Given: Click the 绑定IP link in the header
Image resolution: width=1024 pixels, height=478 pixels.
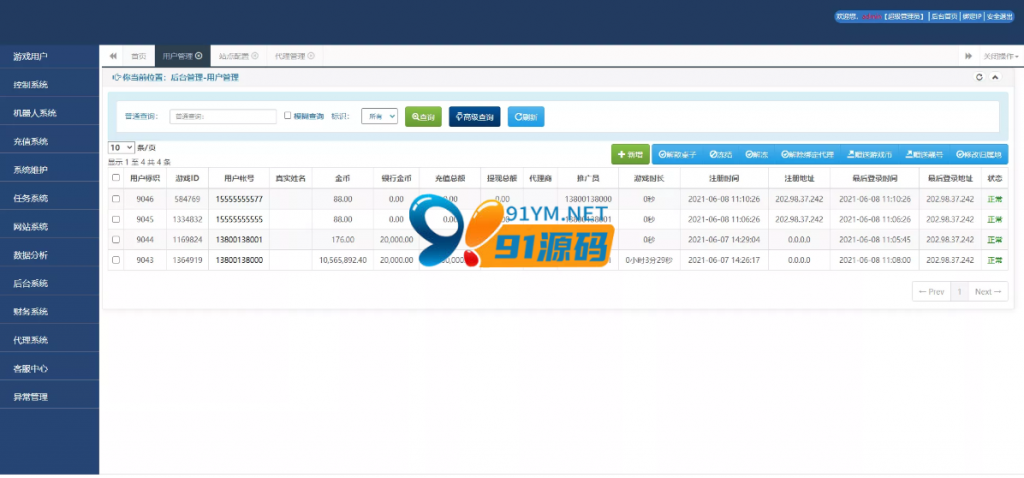Looking at the screenshot, I should point(971,17).
